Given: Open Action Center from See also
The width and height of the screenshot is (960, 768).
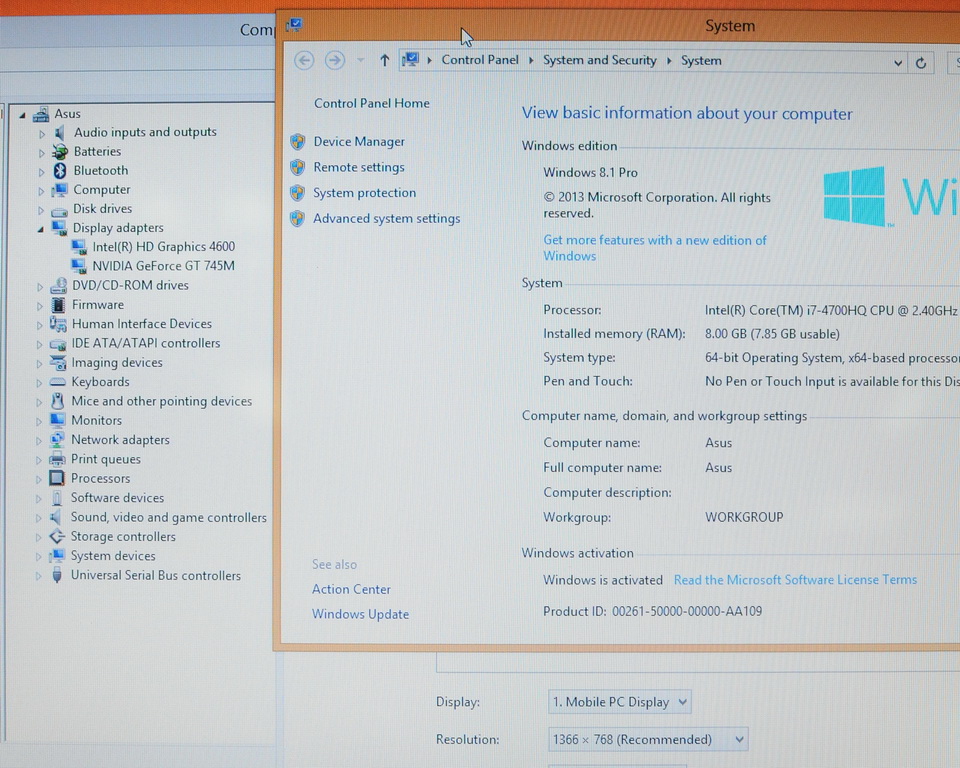Looking at the screenshot, I should point(351,589).
